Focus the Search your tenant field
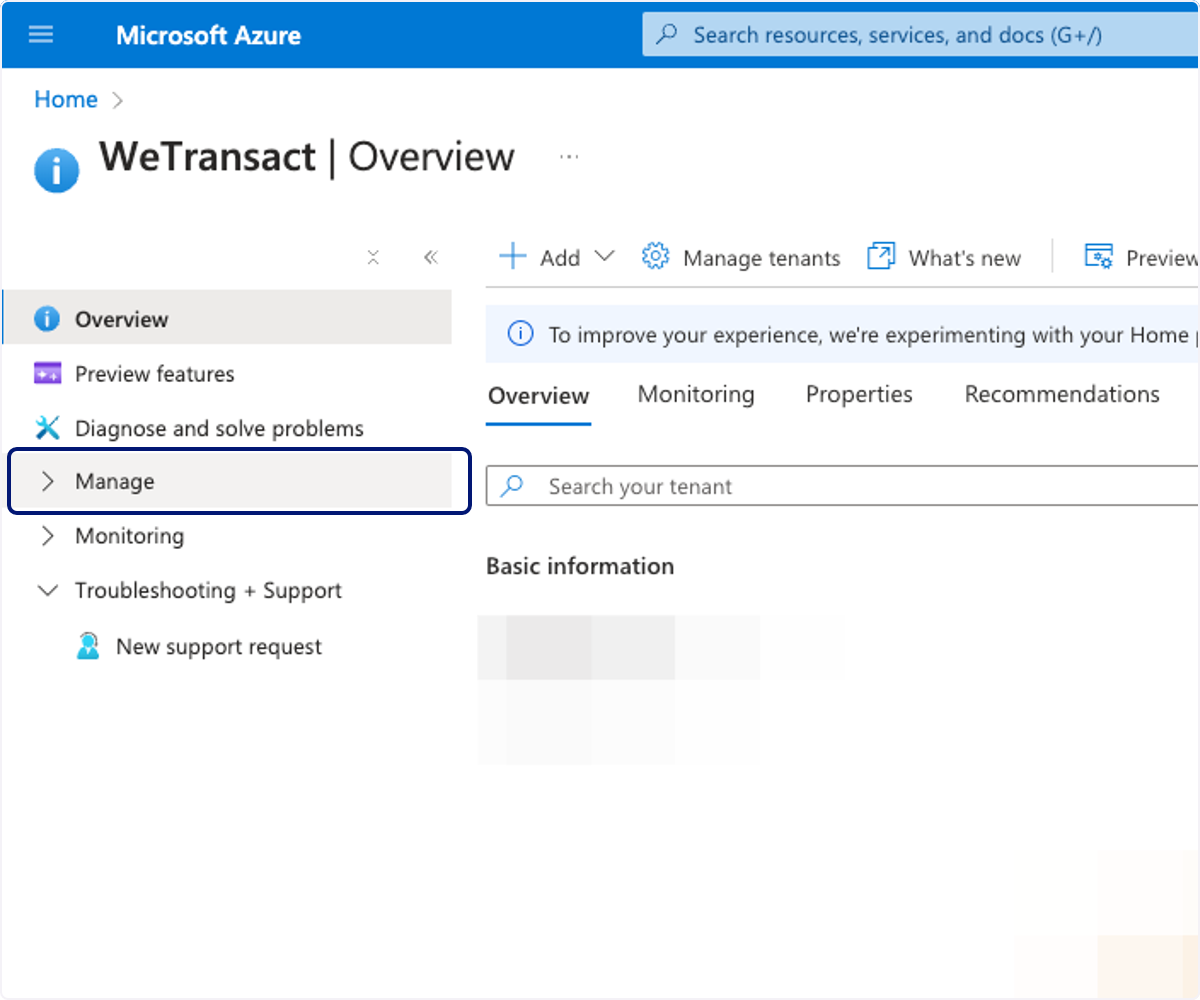This screenshot has width=1200, height=1000. 843,486
